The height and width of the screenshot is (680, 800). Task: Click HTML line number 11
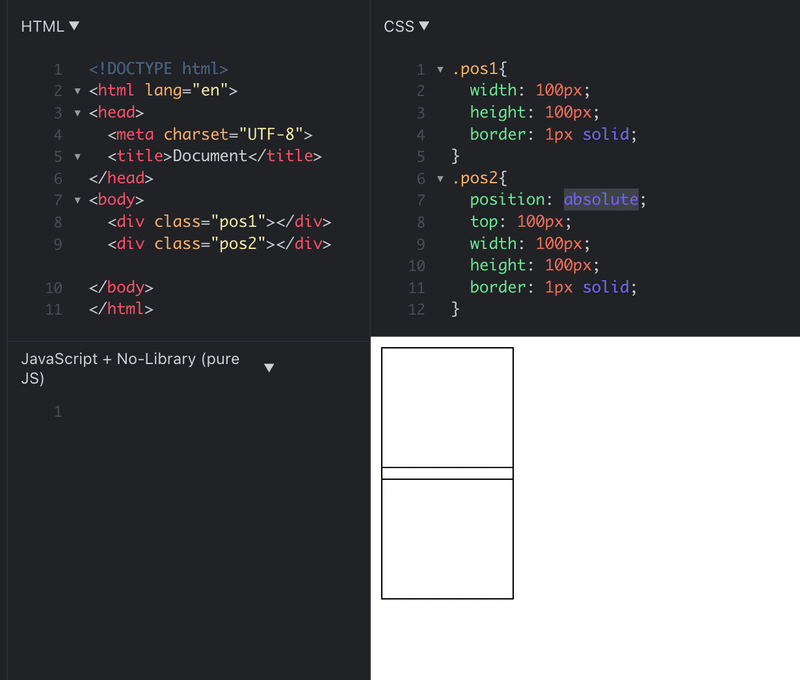[x=54, y=310]
